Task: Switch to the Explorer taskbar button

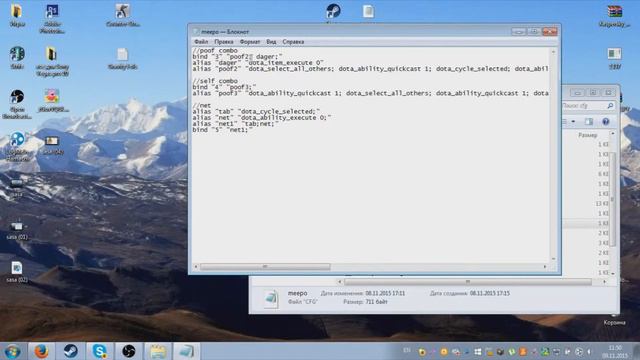Action: coord(158,351)
